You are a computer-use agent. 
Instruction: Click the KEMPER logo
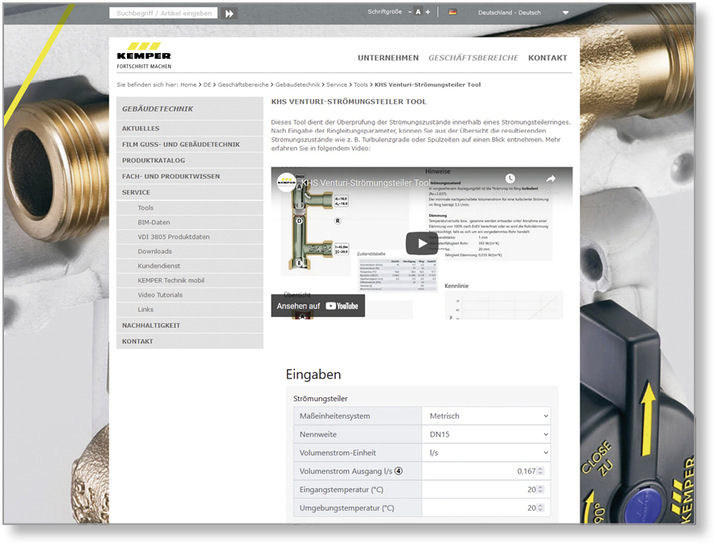click(x=144, y=54)
